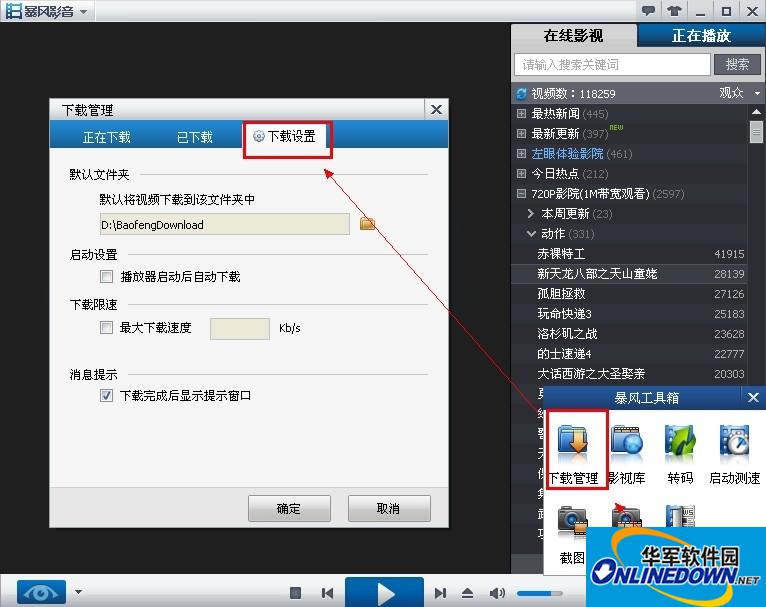Toggle the left-eye mode button
766x607 pixels.
42,592
